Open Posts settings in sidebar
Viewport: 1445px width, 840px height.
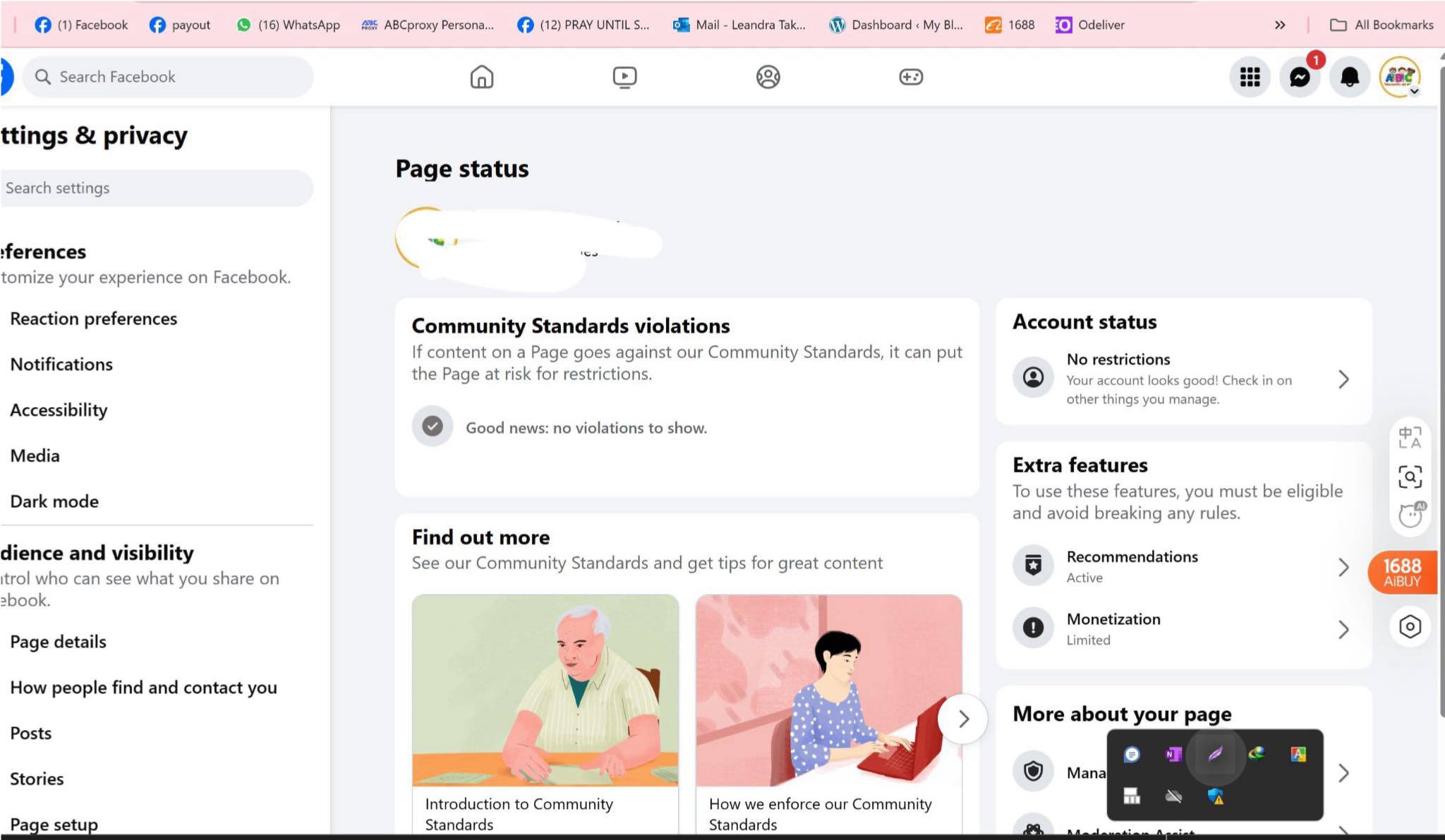[x=30, y=734]
